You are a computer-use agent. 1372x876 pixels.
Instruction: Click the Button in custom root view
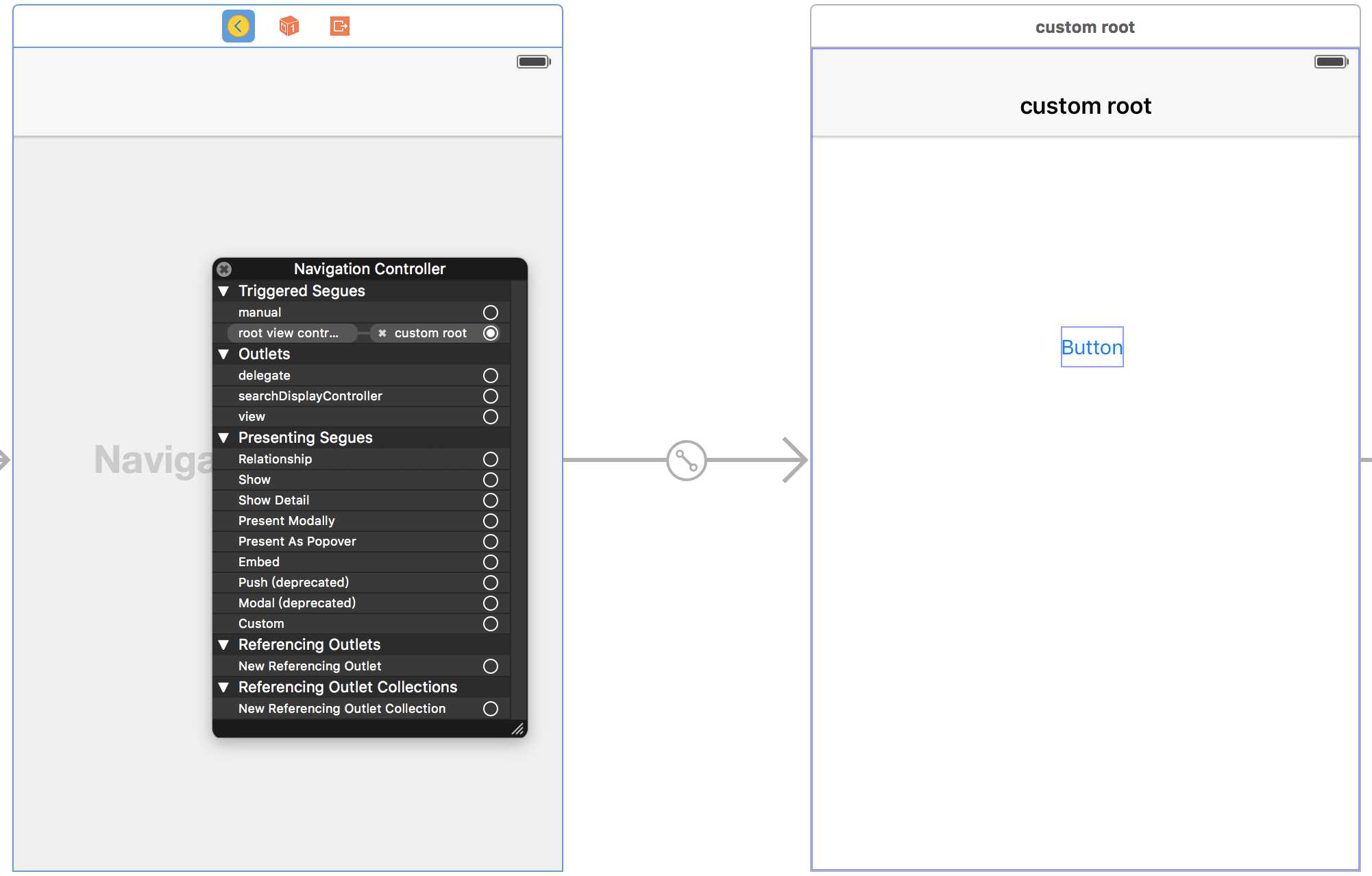click(x=1092, y=347)
